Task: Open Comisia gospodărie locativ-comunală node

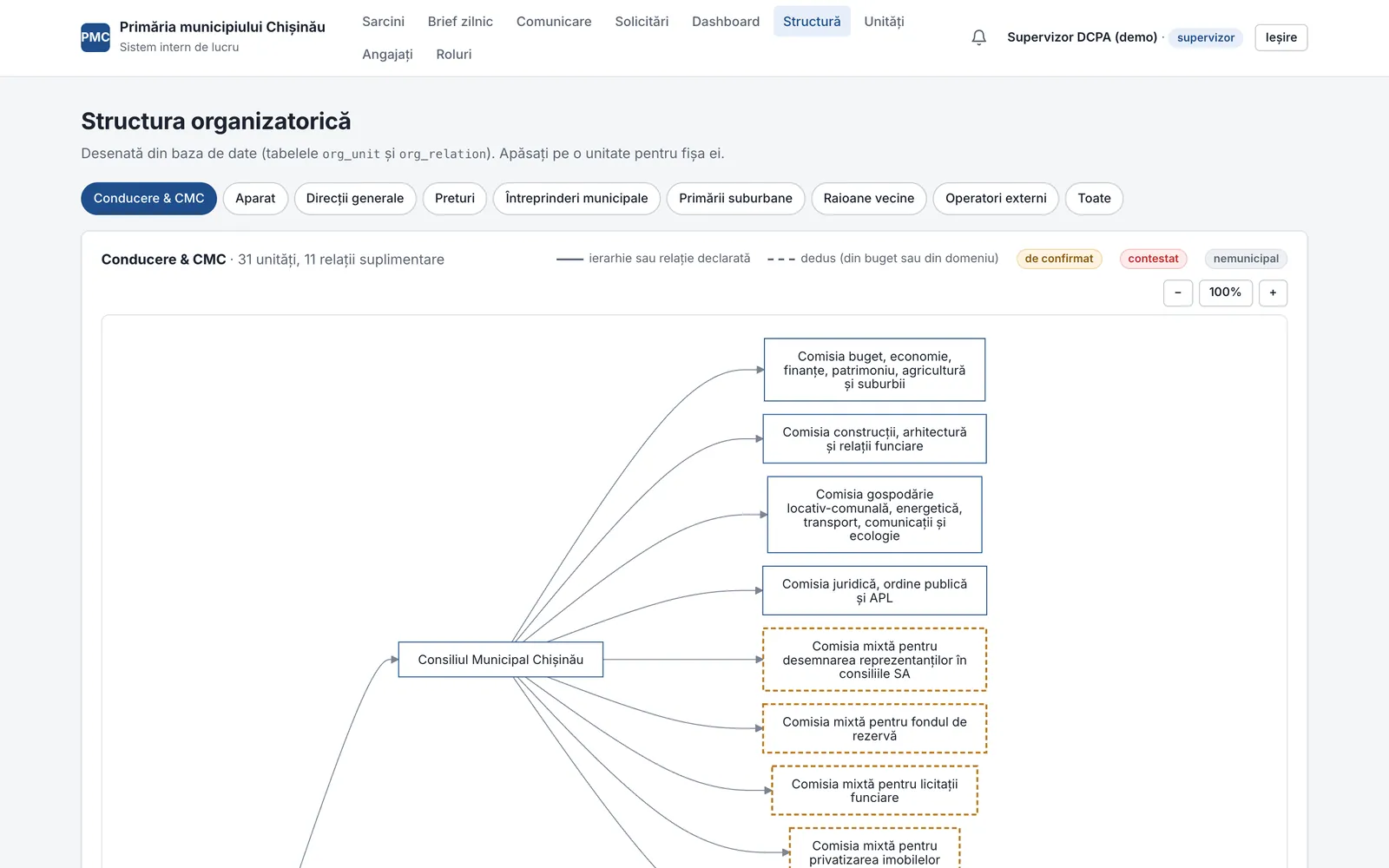Action: [x=874, y=515]
